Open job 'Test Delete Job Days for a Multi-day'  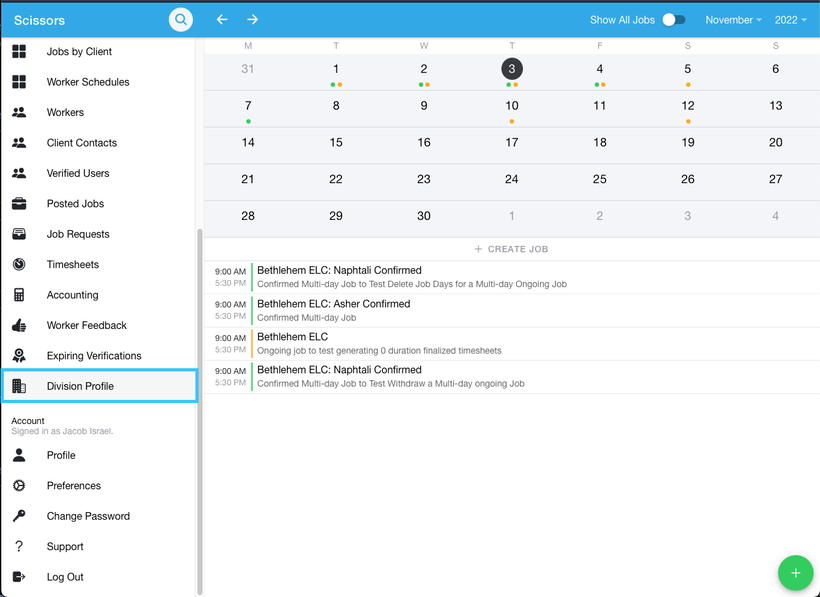(x=511, y=277)
